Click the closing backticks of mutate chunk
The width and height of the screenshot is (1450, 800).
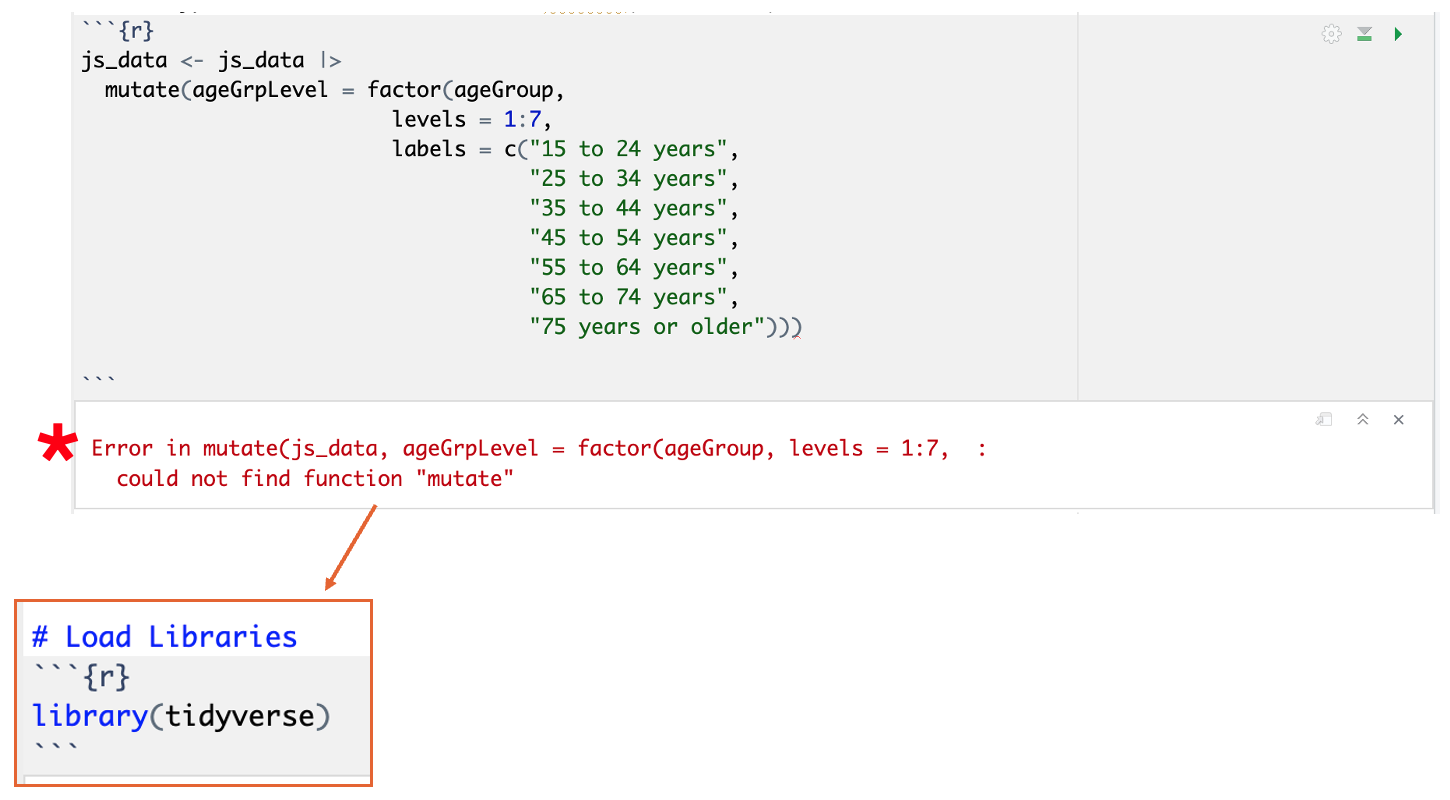point(98,379)
